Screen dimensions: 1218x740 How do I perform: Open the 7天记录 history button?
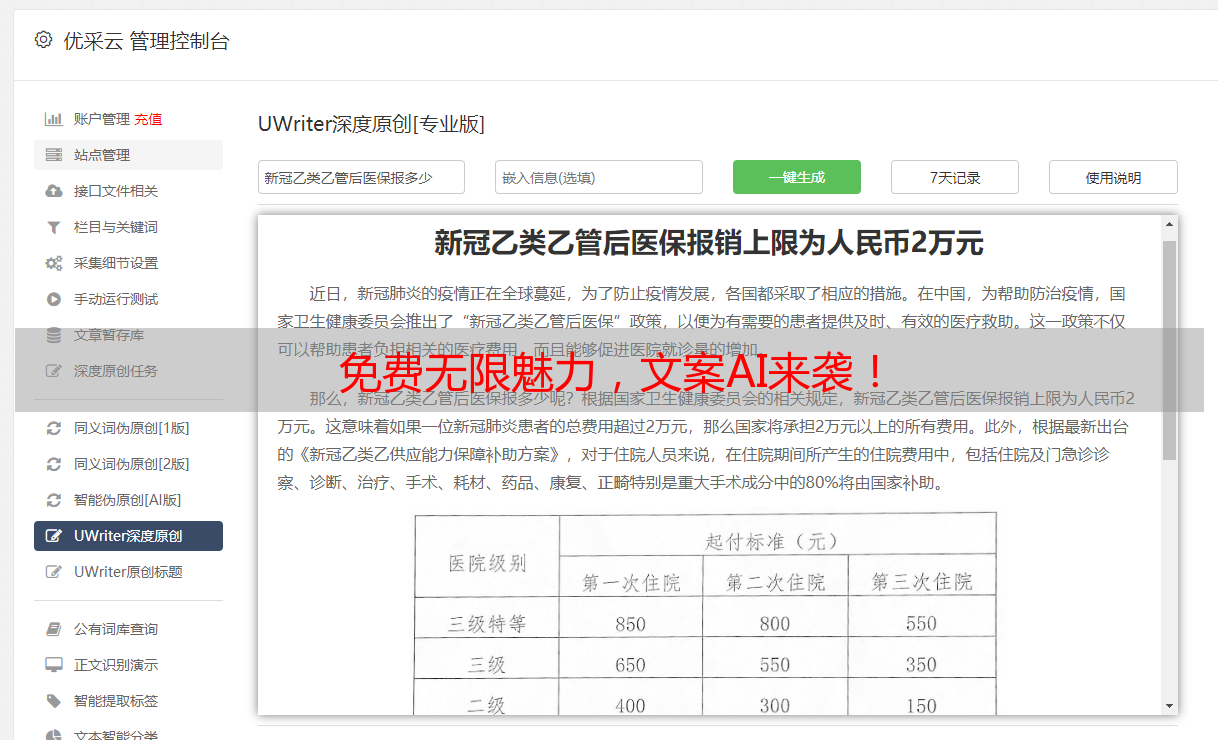click(954, 177)
